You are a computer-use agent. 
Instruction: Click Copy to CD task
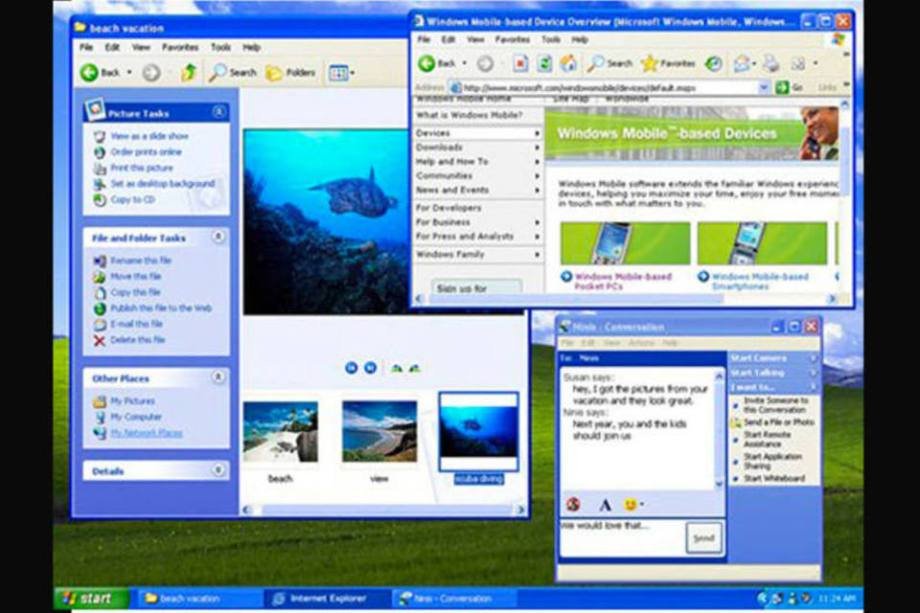tap(124, 199)
